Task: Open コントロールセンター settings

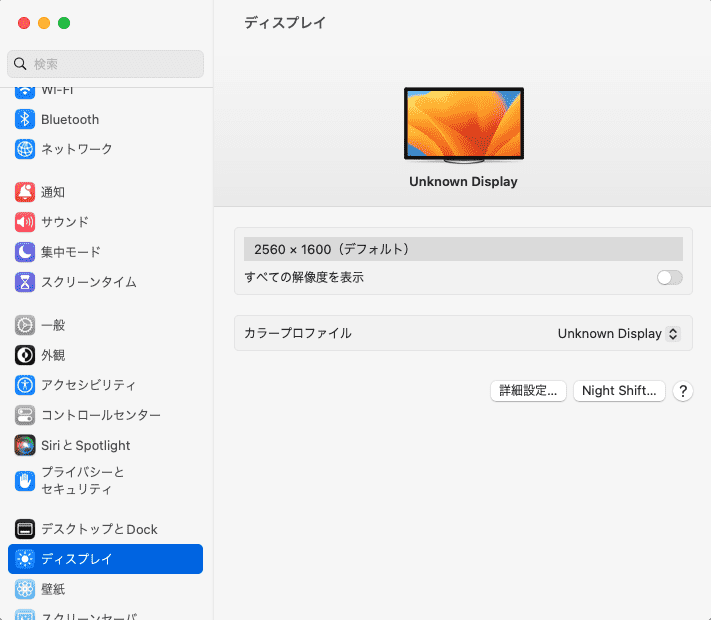Action: (x=105, y=415)
